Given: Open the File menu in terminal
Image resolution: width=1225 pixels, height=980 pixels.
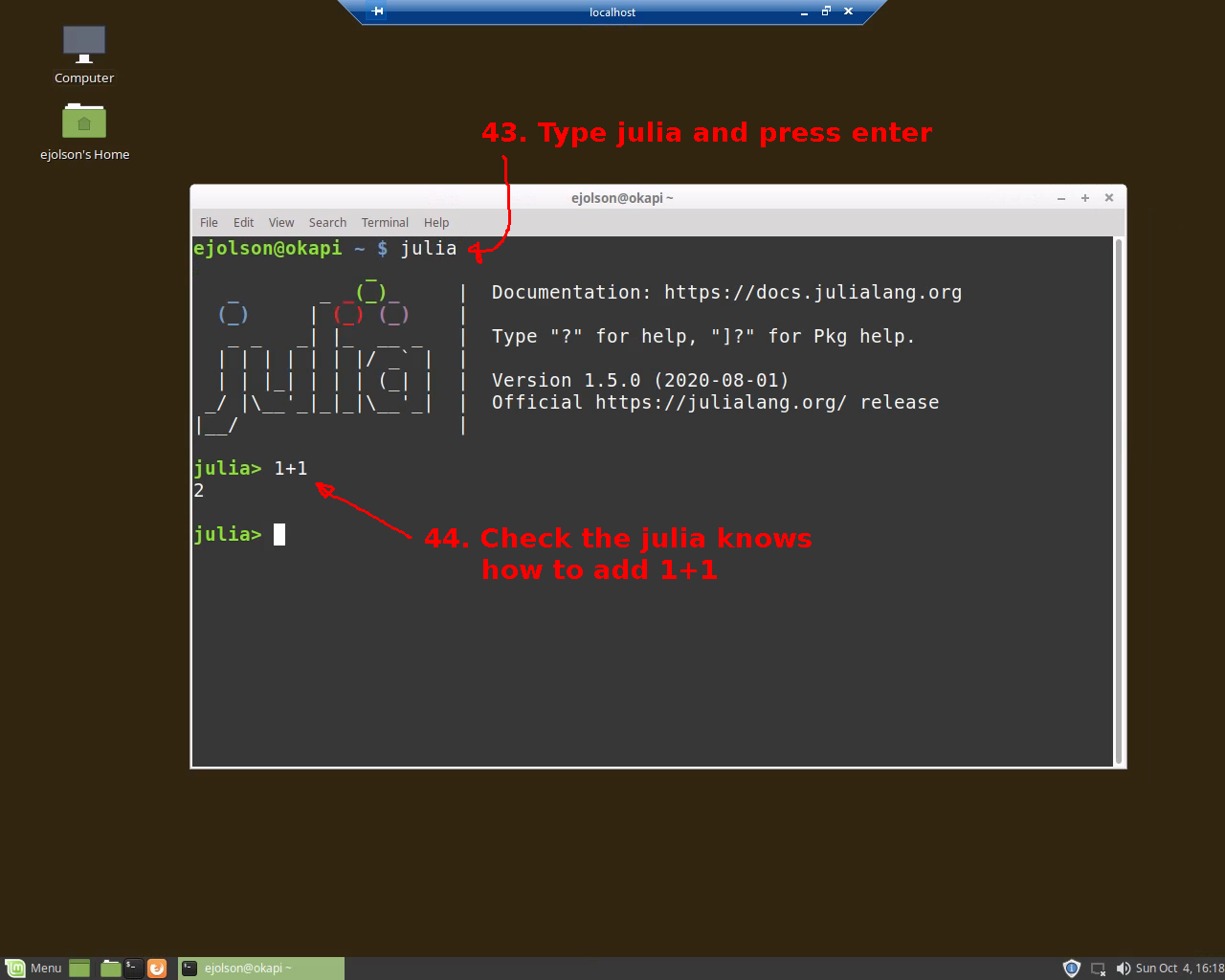Looking at the screenshot, I should (209, 222).
